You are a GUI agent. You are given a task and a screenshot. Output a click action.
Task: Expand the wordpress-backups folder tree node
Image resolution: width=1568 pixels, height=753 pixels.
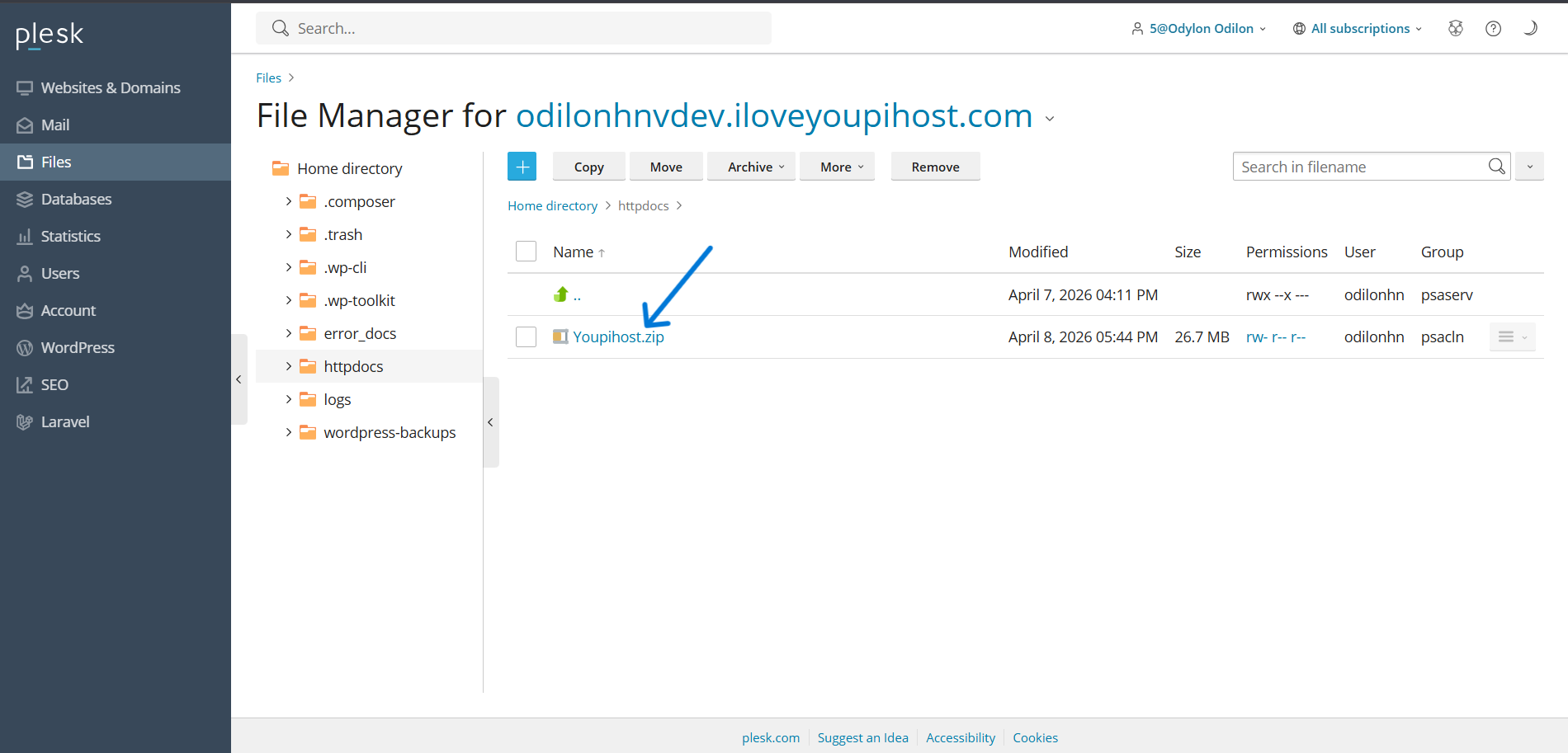click(x=288, y=432)
